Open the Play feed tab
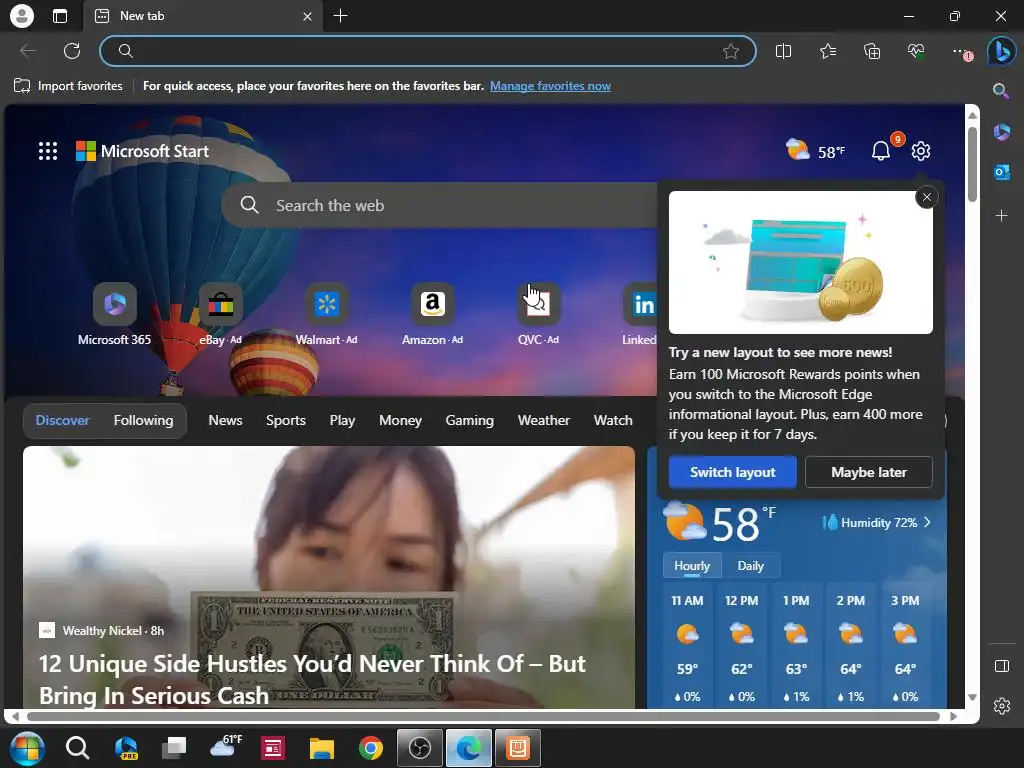 (342, 420)
